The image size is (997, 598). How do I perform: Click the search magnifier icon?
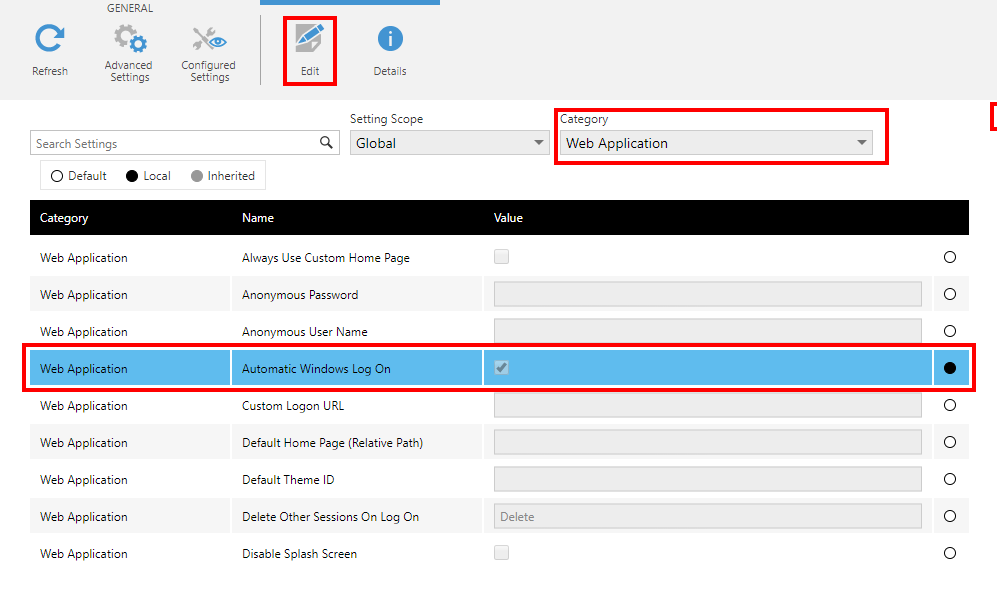pyautogui.click(x=326, y=143)
